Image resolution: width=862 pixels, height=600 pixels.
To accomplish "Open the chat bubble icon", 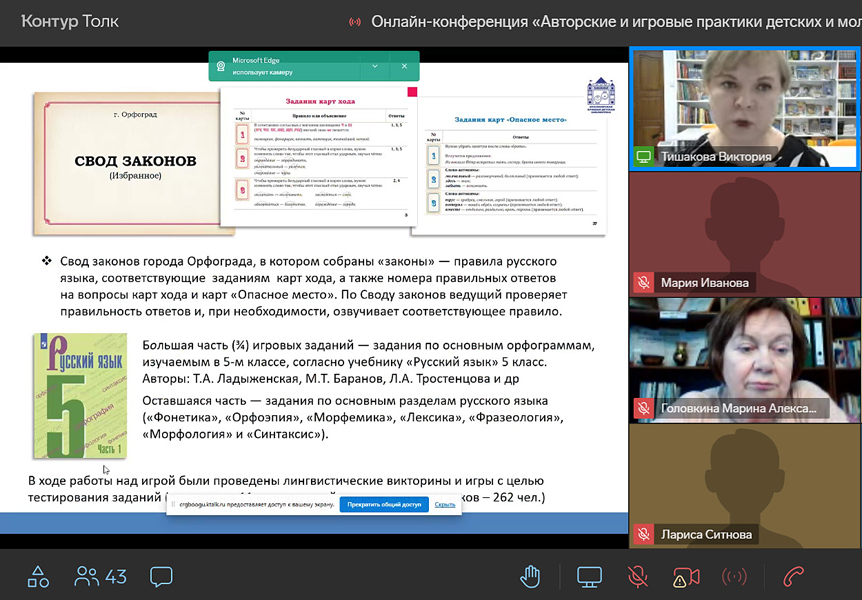I will coord(161,576).
